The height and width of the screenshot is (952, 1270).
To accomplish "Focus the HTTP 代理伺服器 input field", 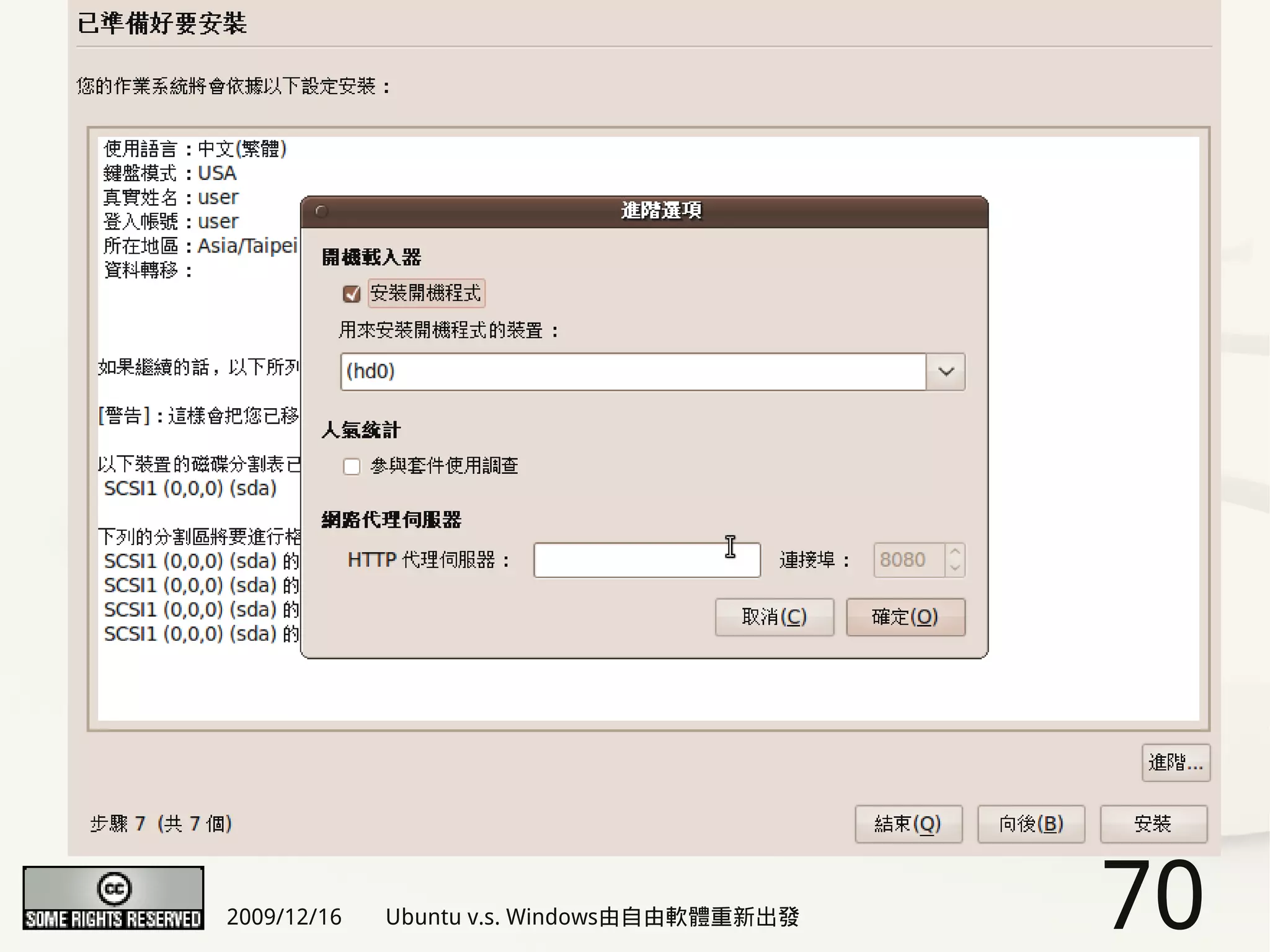I will point(647,560).
